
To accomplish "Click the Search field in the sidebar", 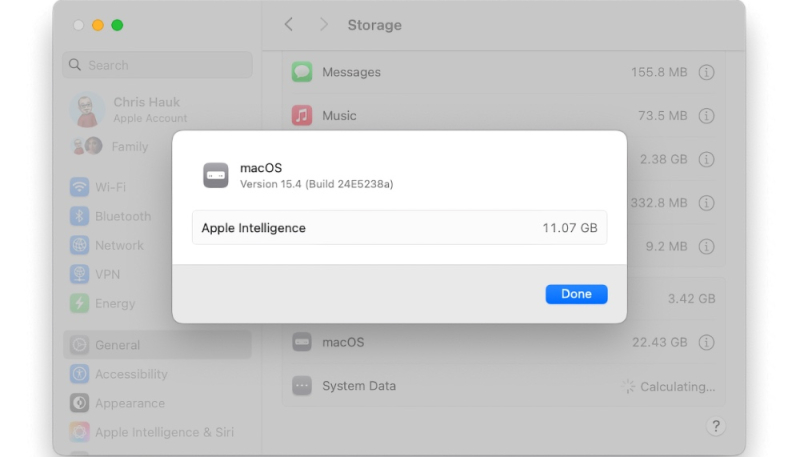I will click(x=158, y=65).
